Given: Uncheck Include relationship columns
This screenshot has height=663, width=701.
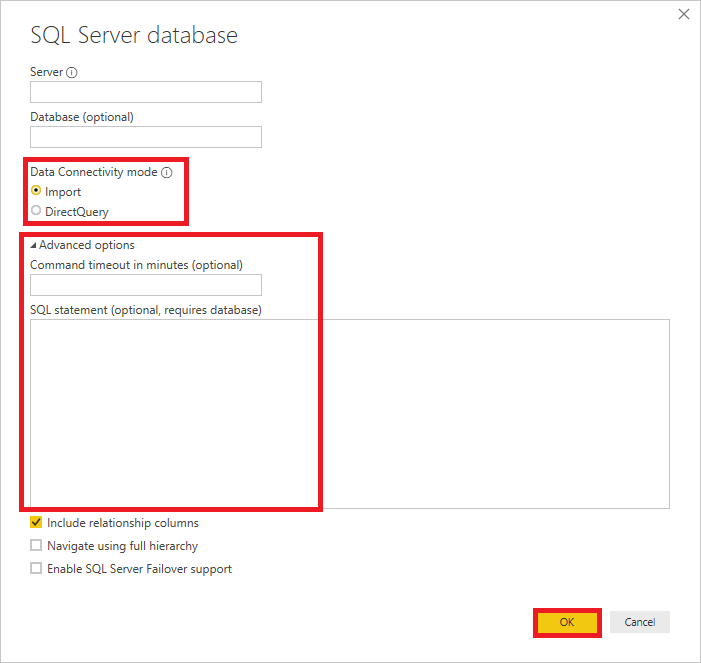Looking at the screenshot, I should point(36,522).
